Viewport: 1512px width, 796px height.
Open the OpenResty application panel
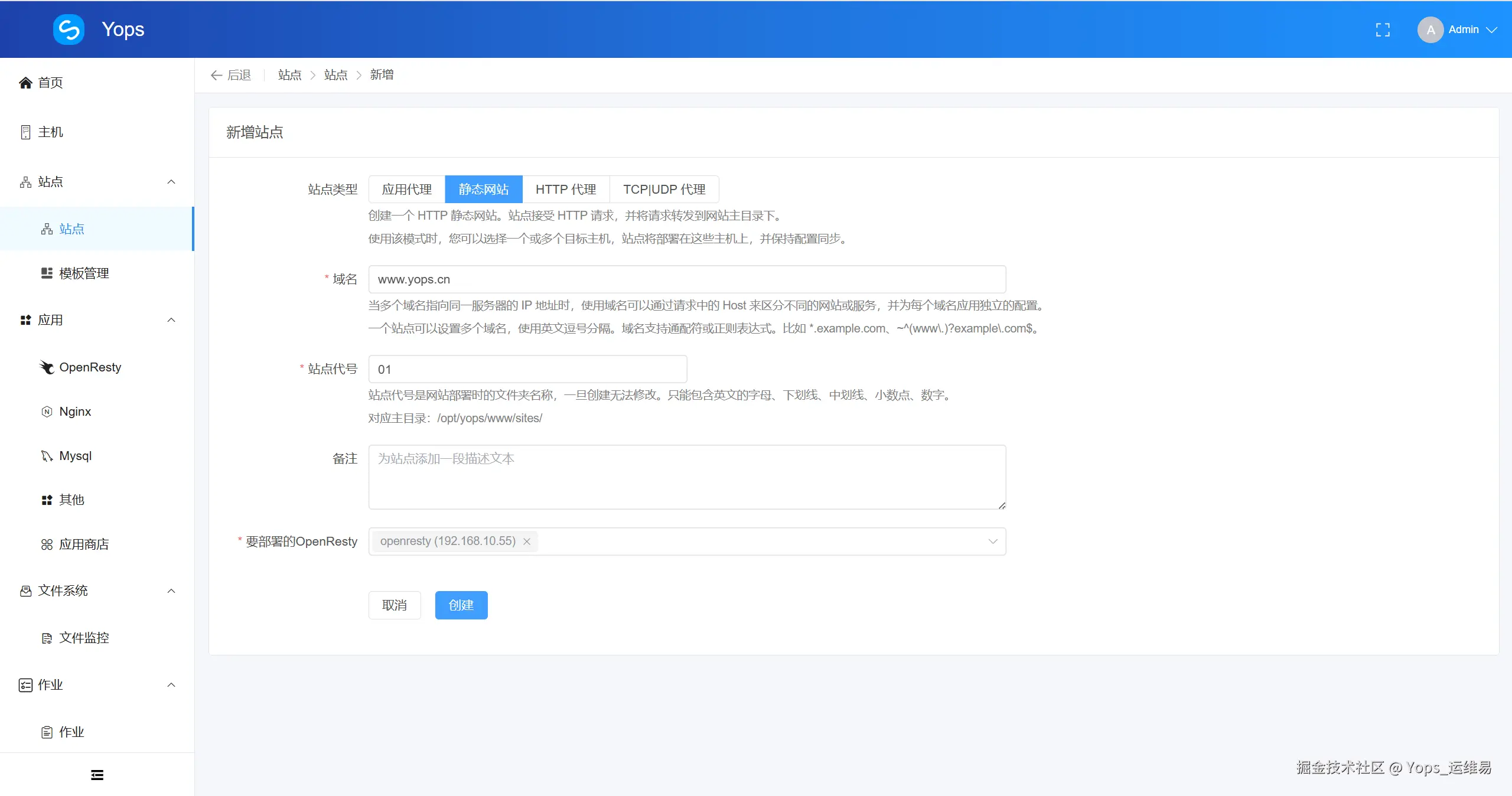(89, 367)
